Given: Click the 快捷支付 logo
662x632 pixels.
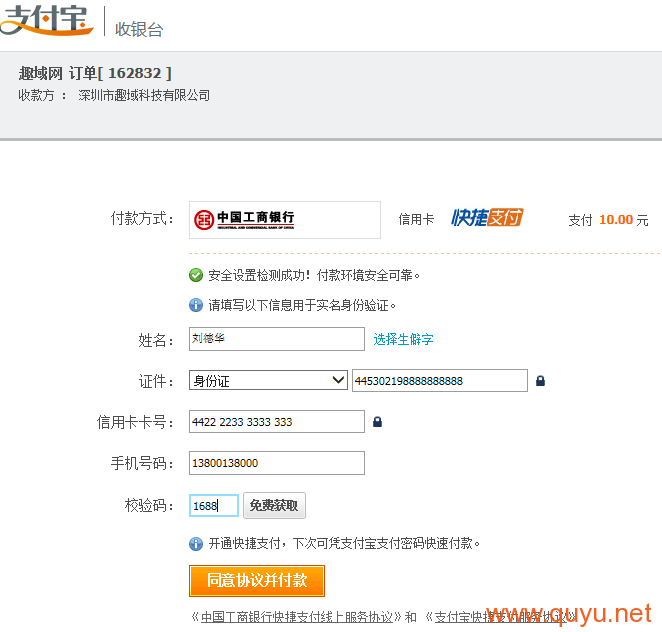Looking at the screenshot, I should [x=487, y=218].
